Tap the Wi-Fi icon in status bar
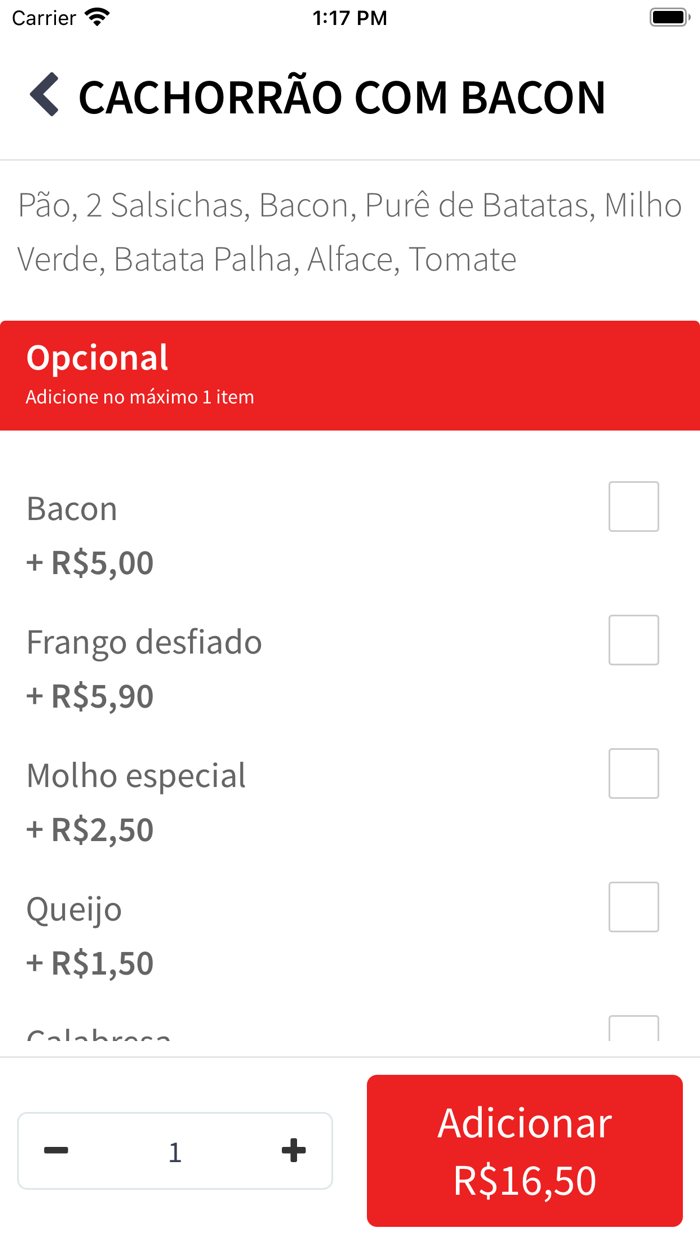This screenshot has width=700, height=1244. 95,16
